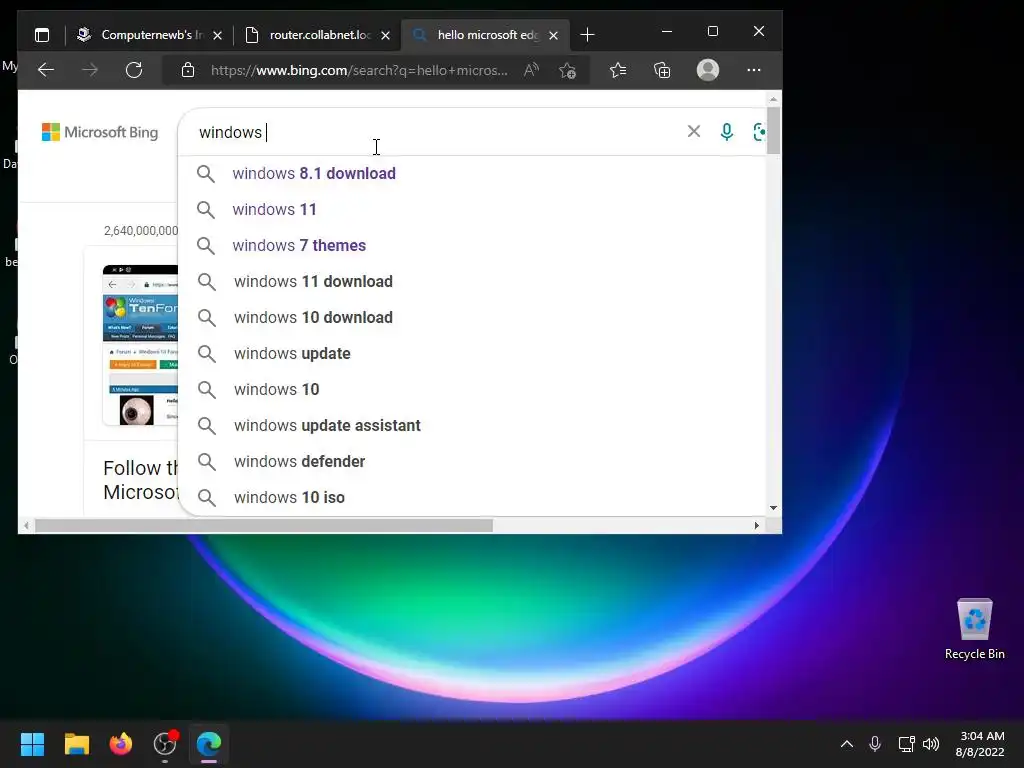Click horizontal scroll left arrow
Image resolution: width=1024 pixels, height=768 pixels.
pyautogui.click(x=26, y=525)
